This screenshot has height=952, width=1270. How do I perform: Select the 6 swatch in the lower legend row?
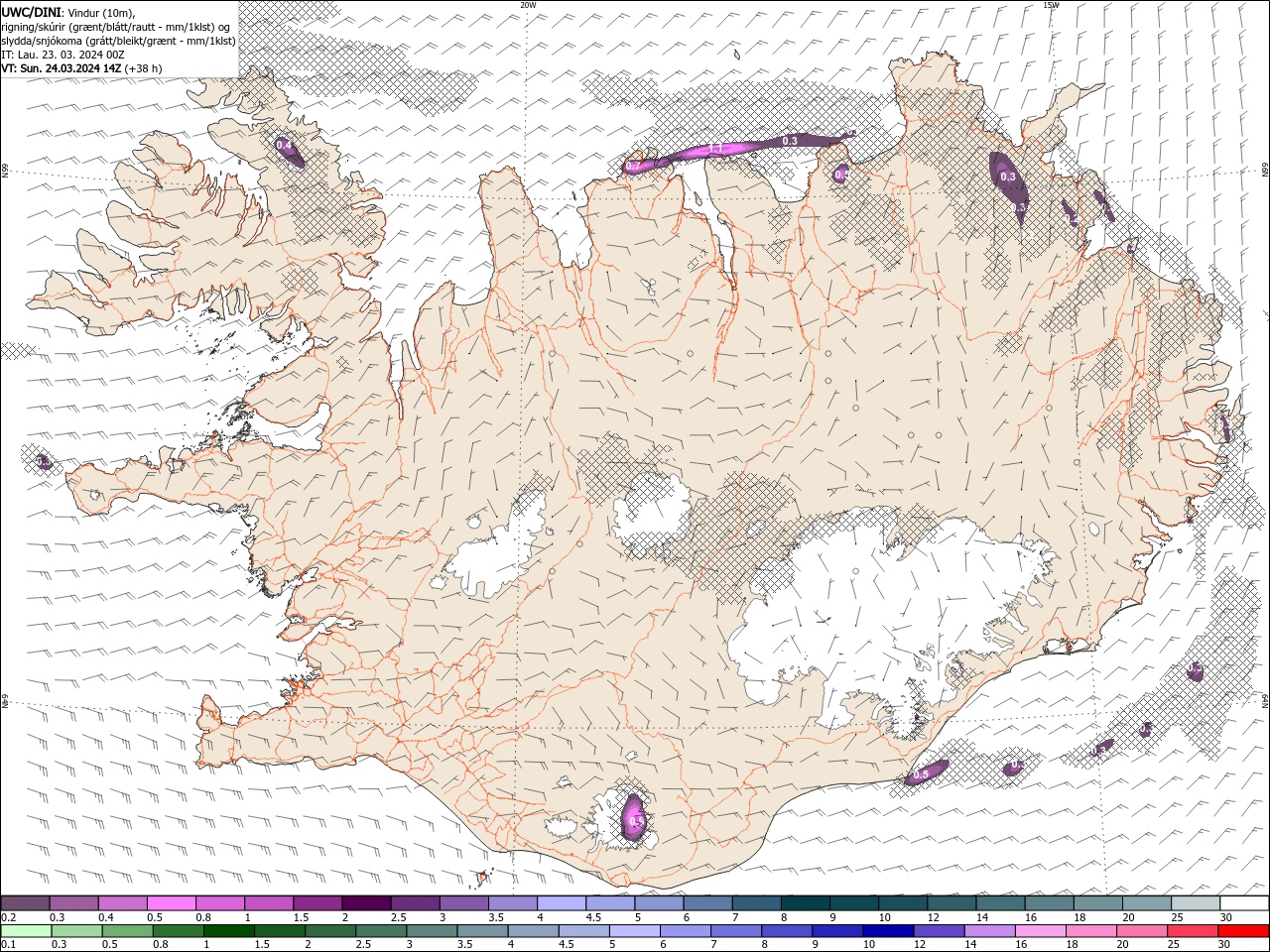684,931
